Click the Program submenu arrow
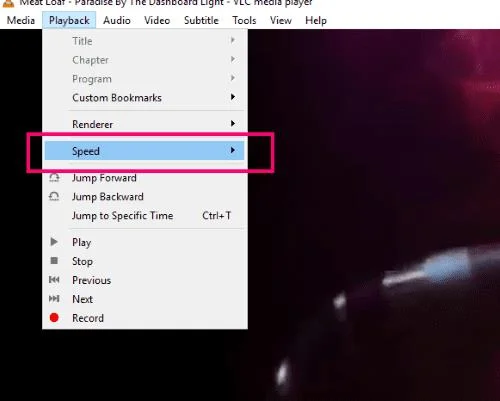Image resolution: width=500 pixels, height=401 pixels. (x=233, y=78)
